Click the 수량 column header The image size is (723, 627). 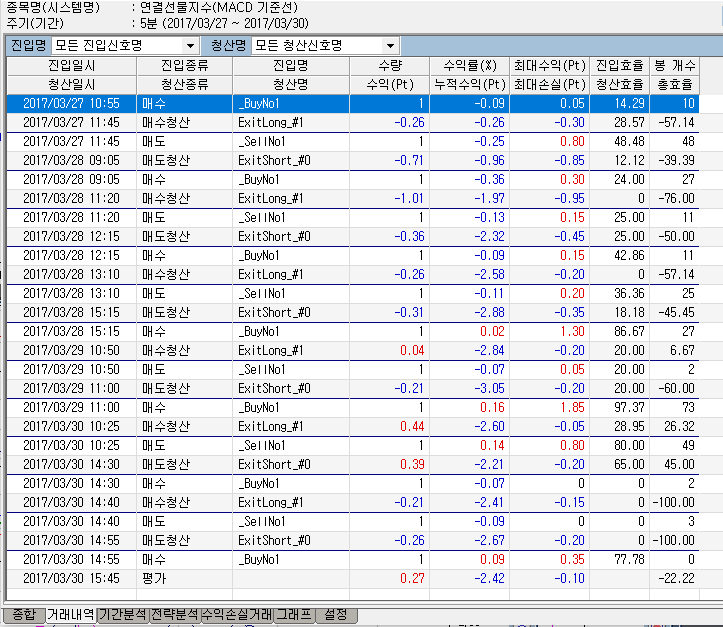pyautogui.click(x=390, y=66)
